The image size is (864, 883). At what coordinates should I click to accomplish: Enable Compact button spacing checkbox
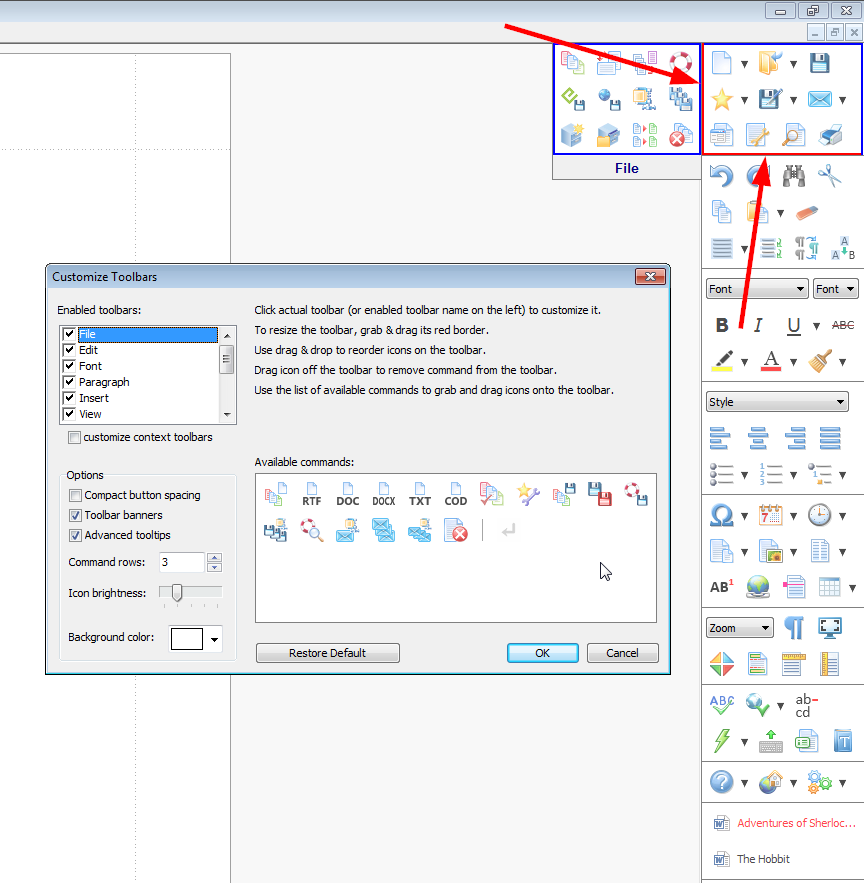tap(76, 495)
